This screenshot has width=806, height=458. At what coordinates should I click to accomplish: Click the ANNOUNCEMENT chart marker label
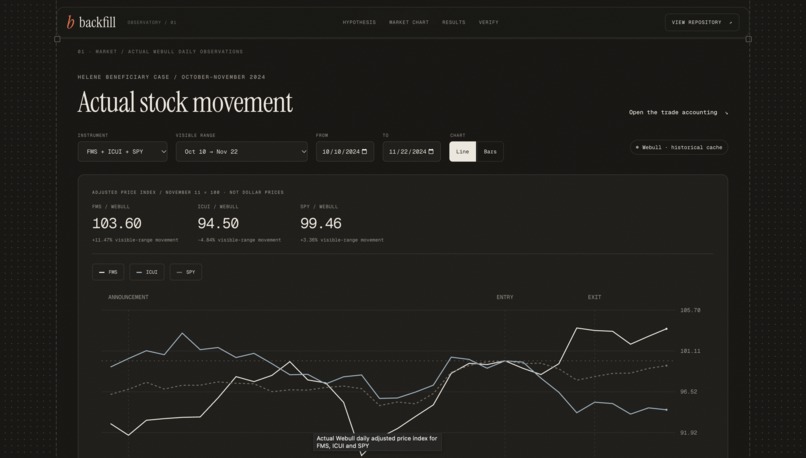pos(128,297)
